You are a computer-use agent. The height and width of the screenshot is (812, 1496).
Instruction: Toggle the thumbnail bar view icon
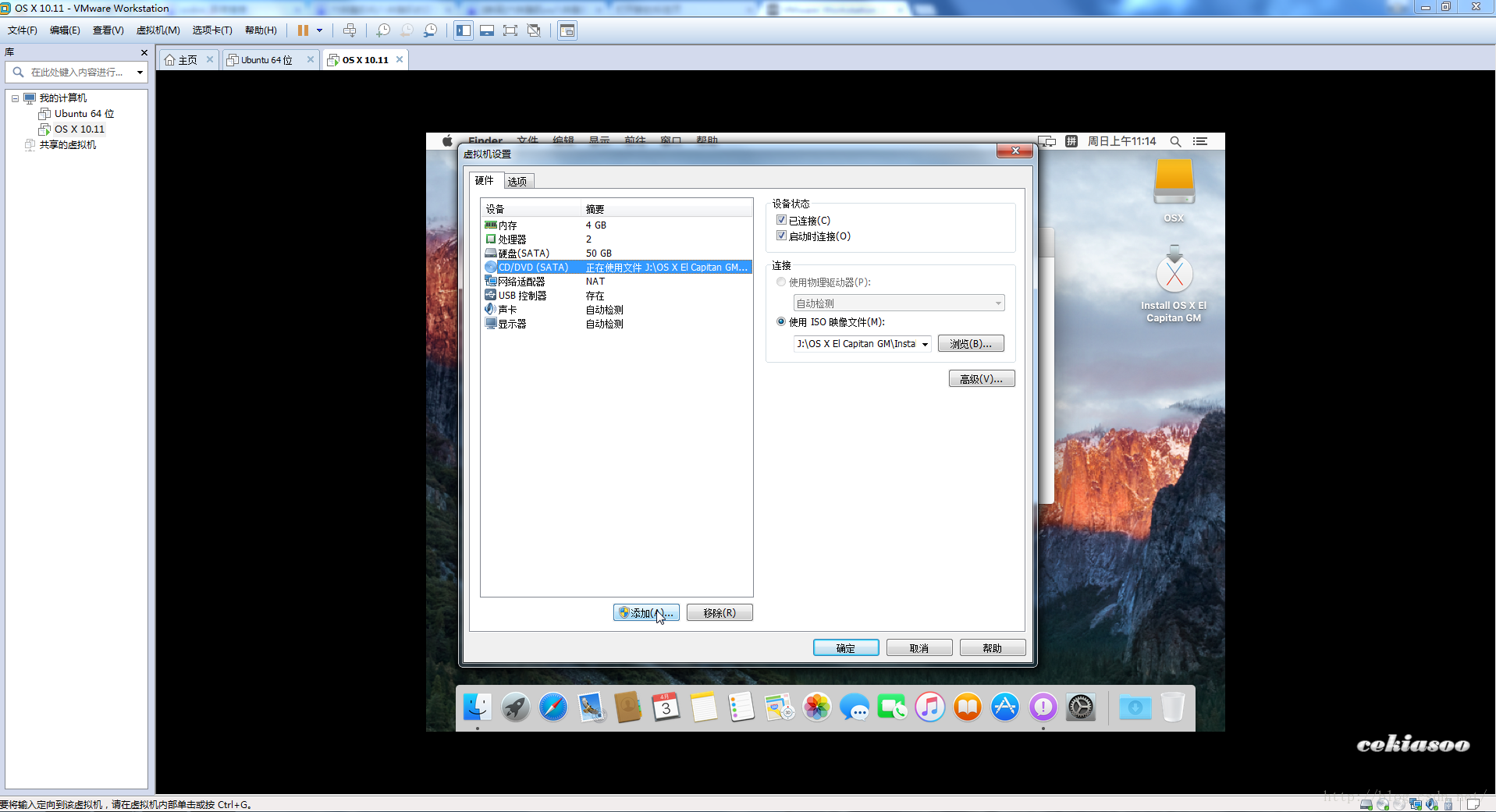click(x=487, y=30)
